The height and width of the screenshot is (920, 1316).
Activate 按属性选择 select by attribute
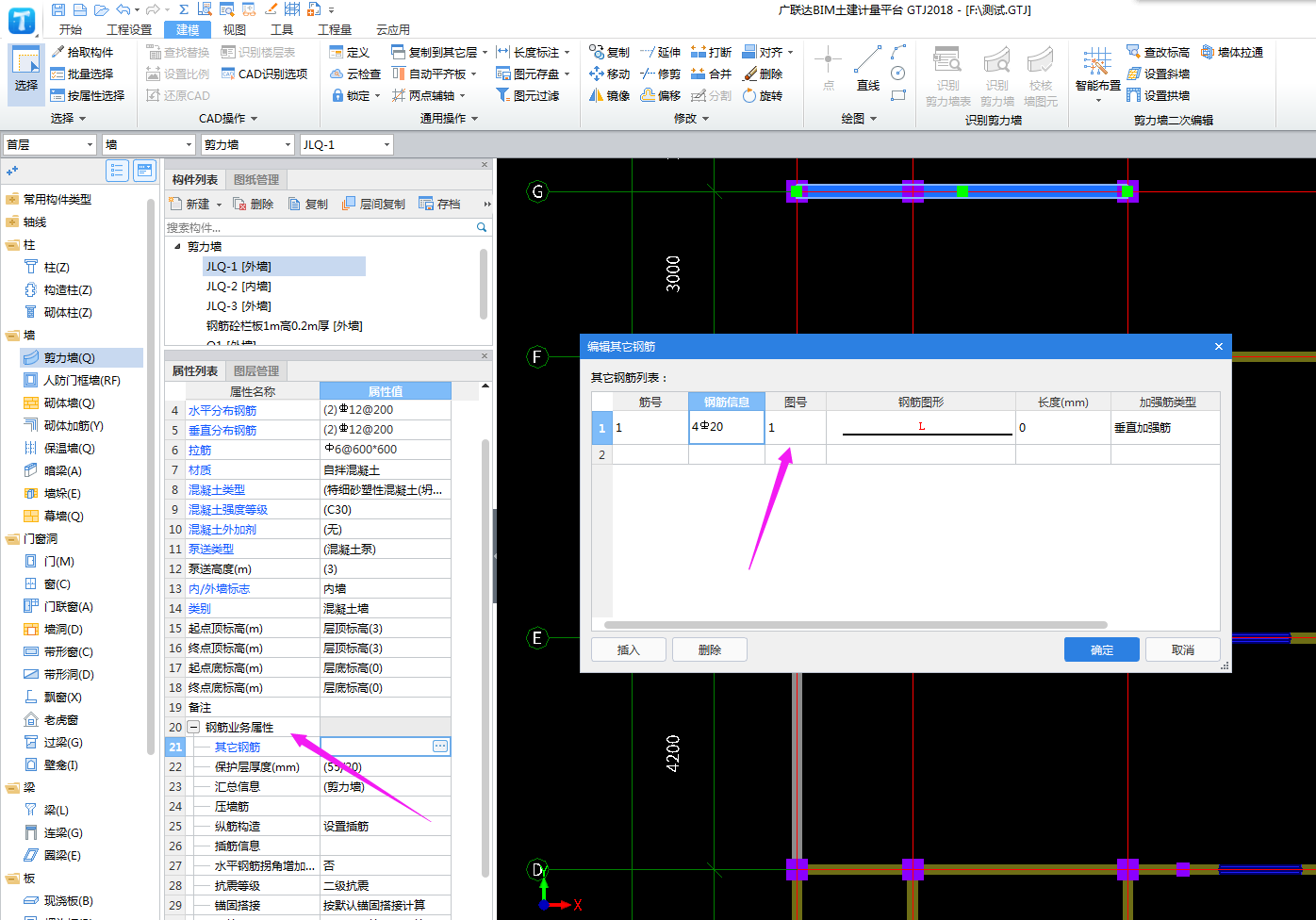(x=89, y=95)
